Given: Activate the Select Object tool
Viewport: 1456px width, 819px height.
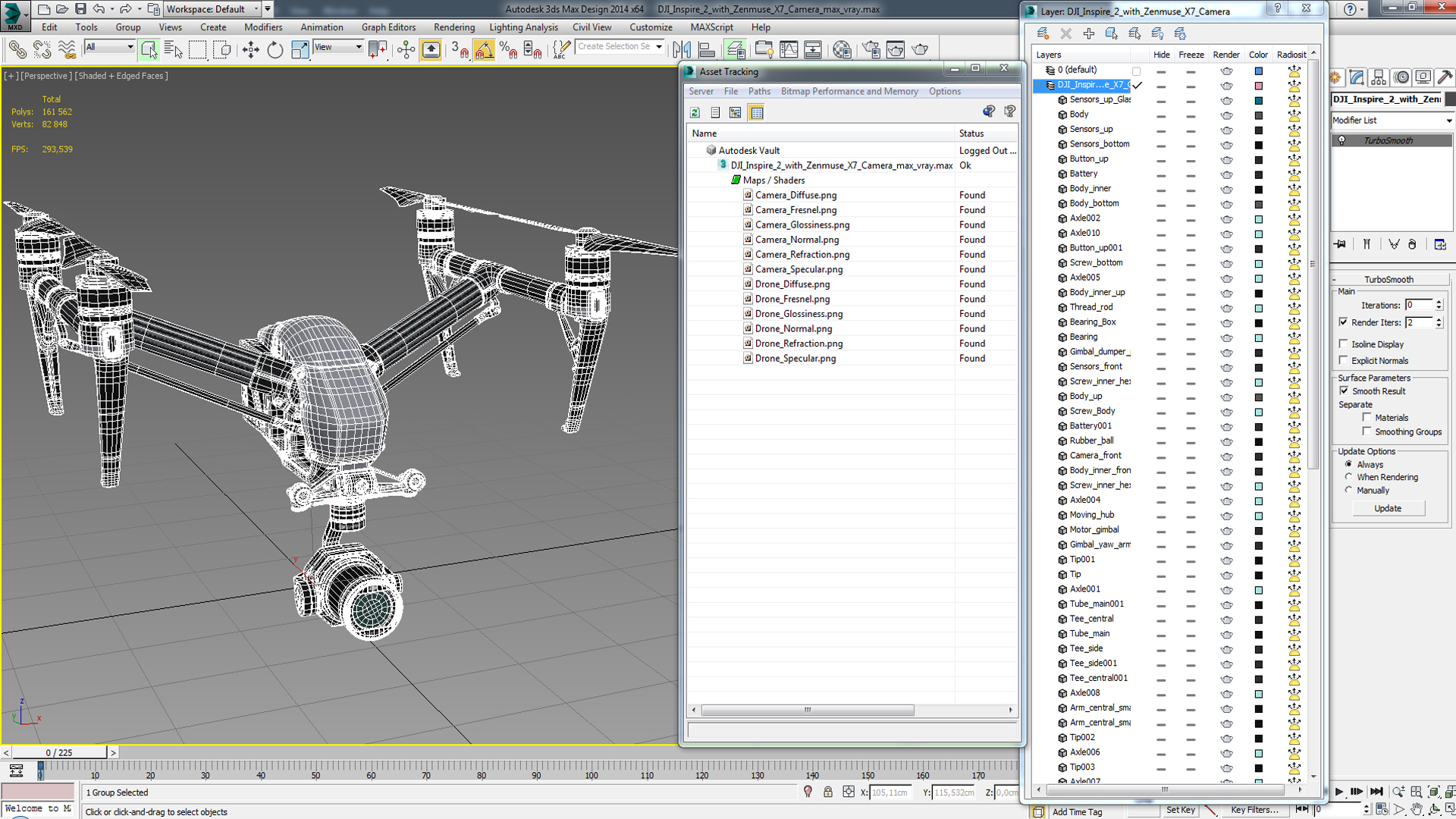Looking at the screenshot, I should click(149, 50).
